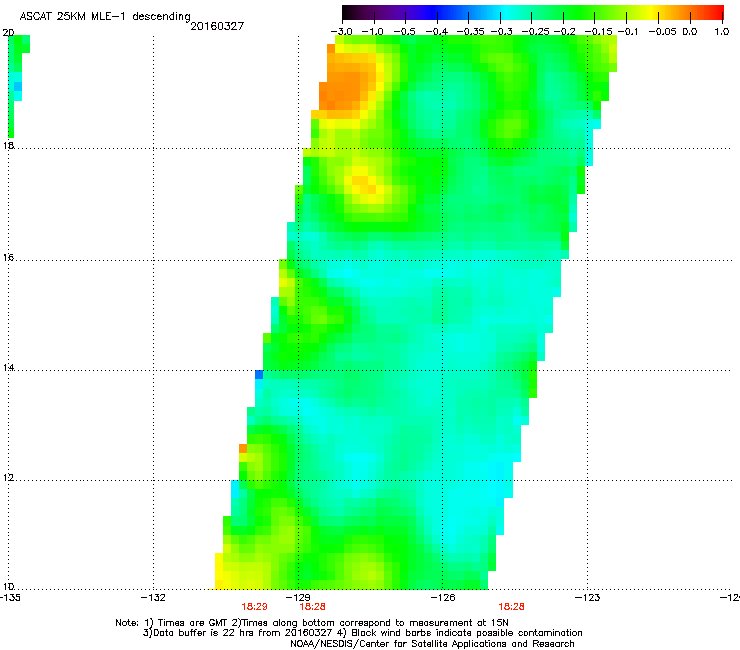Click the 1.0 color bar label
This screenshot has height=650, width=740.
[722, 32]
